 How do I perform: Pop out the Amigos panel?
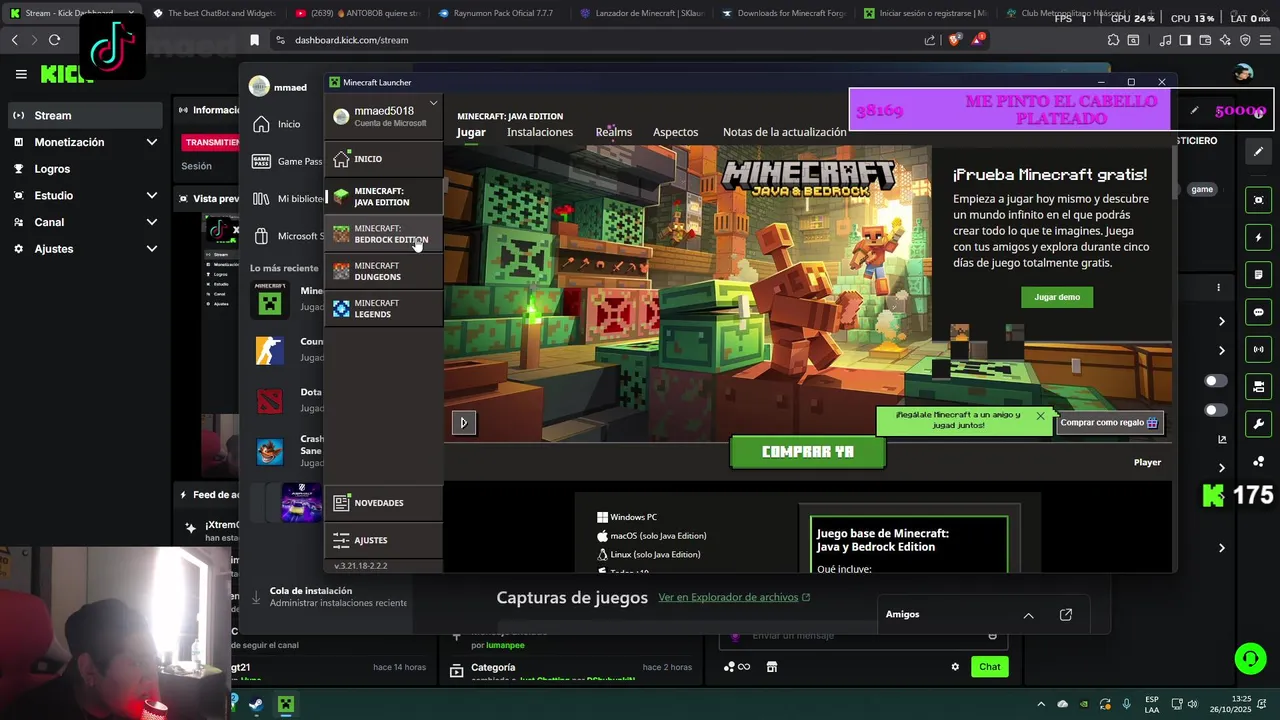click(x=1066, y=615)
